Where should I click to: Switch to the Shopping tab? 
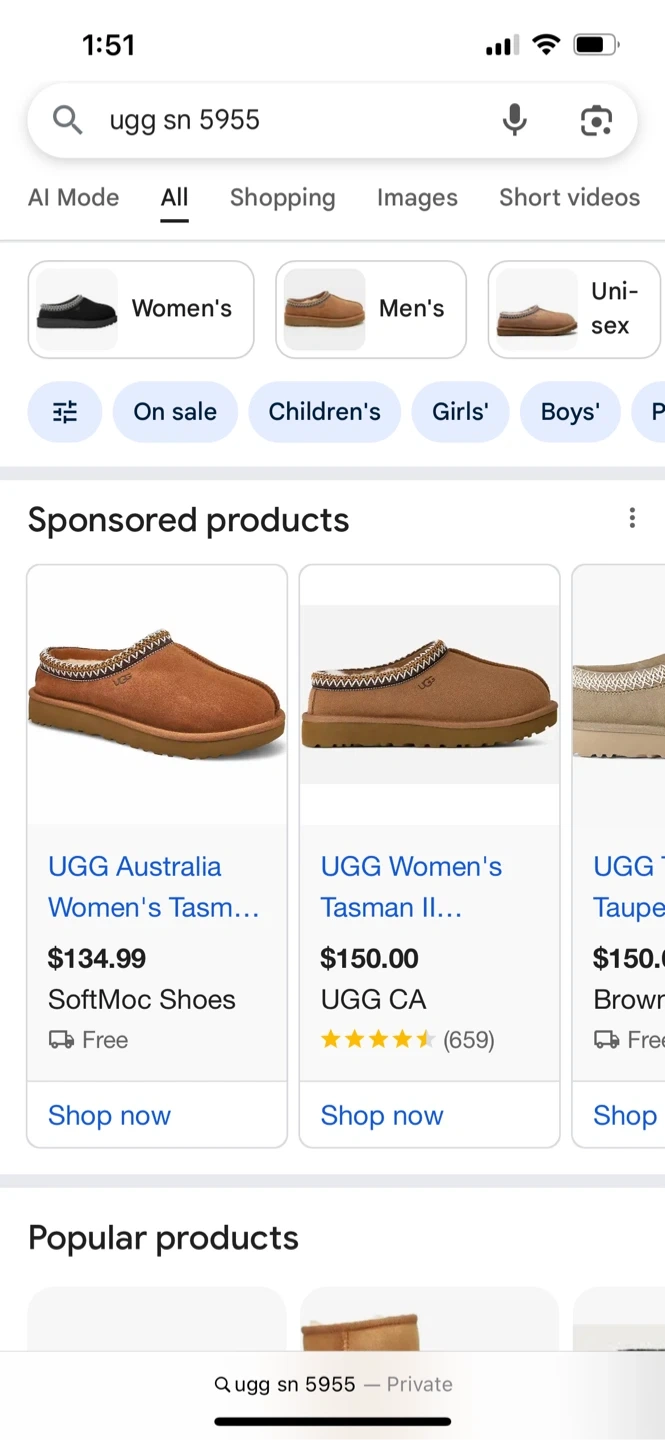tap(282, 198)
